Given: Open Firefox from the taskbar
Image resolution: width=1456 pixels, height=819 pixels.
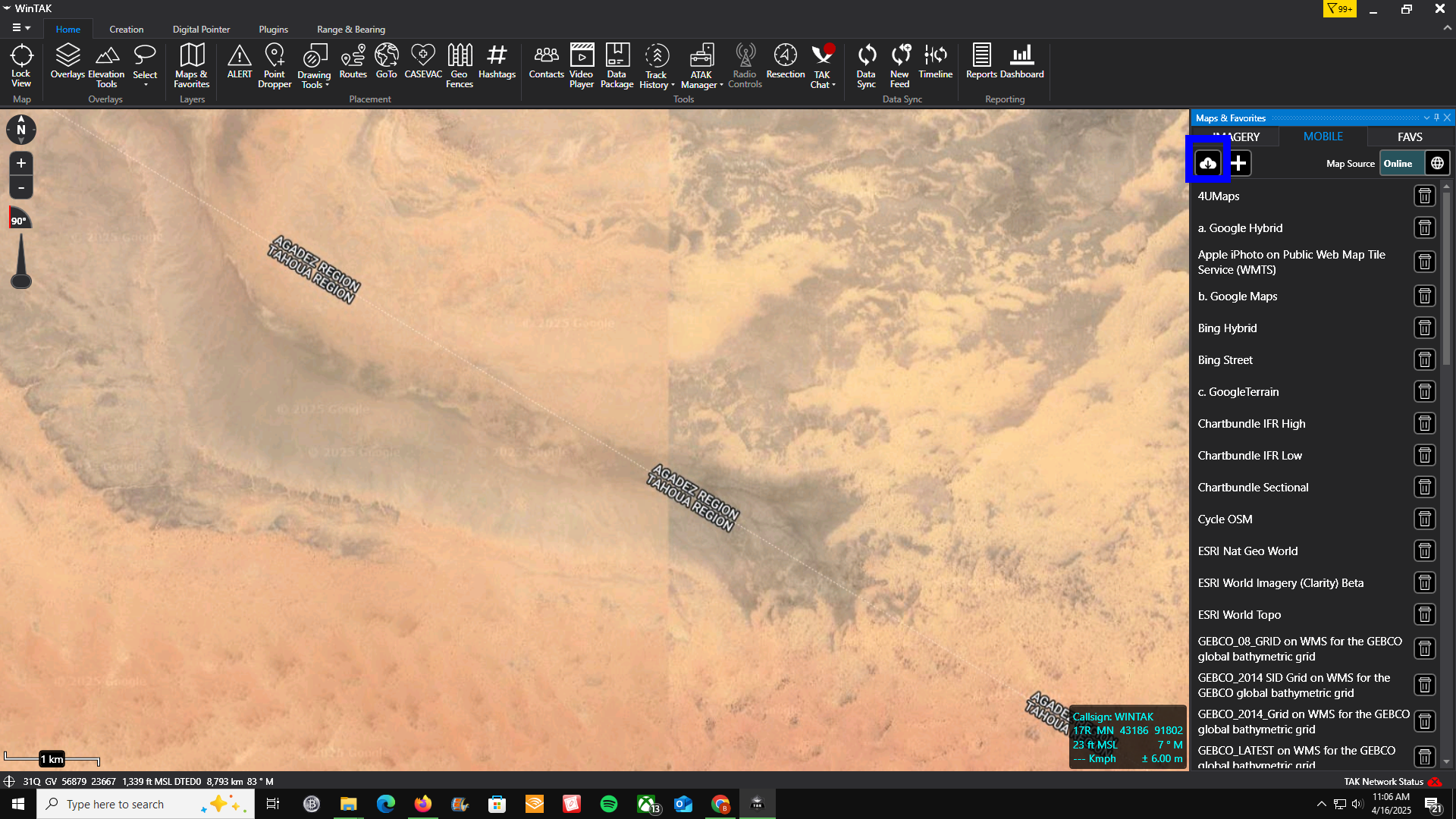Looking at the screenshot, I should [x=422, y=804].
